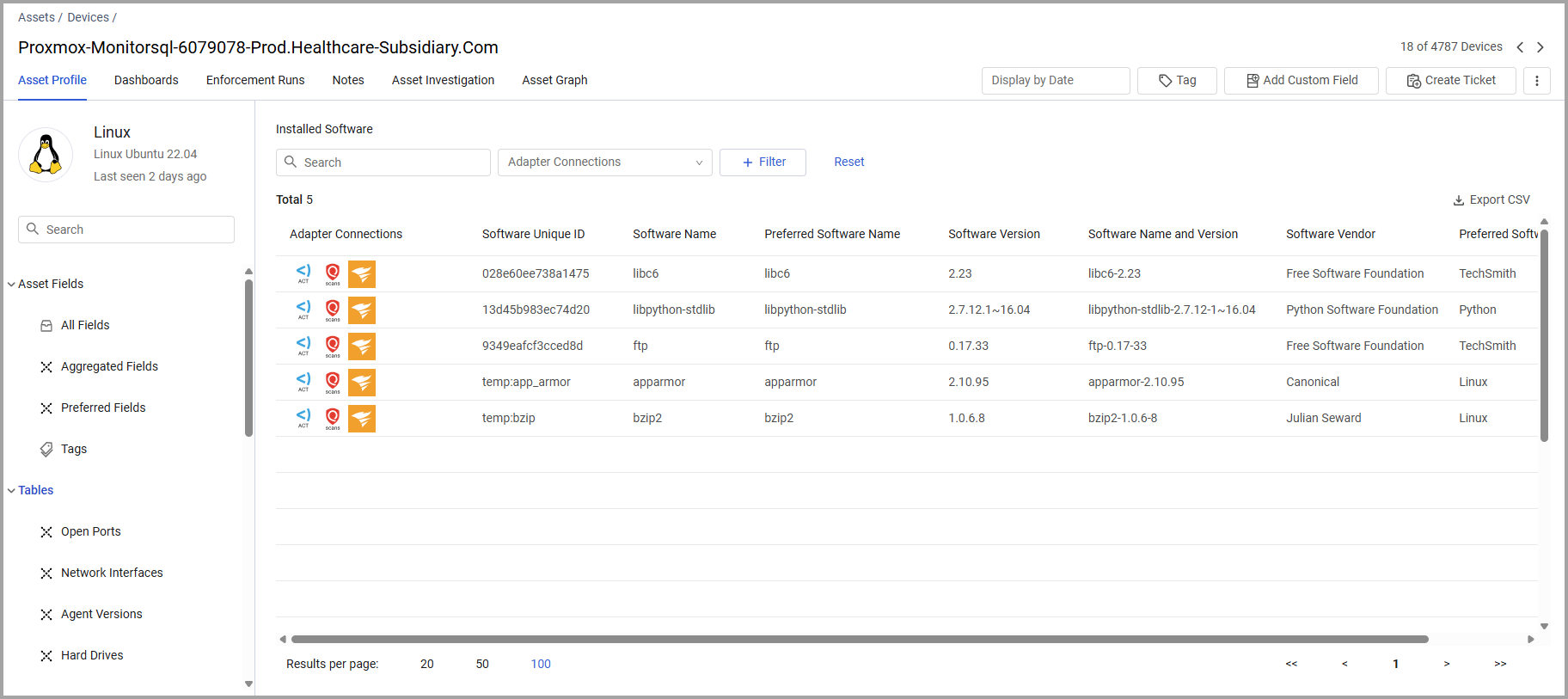Screen dimensions: 1568x699
Task: Click the Add Custom Field button
Action: click(x=1302, y=81)
